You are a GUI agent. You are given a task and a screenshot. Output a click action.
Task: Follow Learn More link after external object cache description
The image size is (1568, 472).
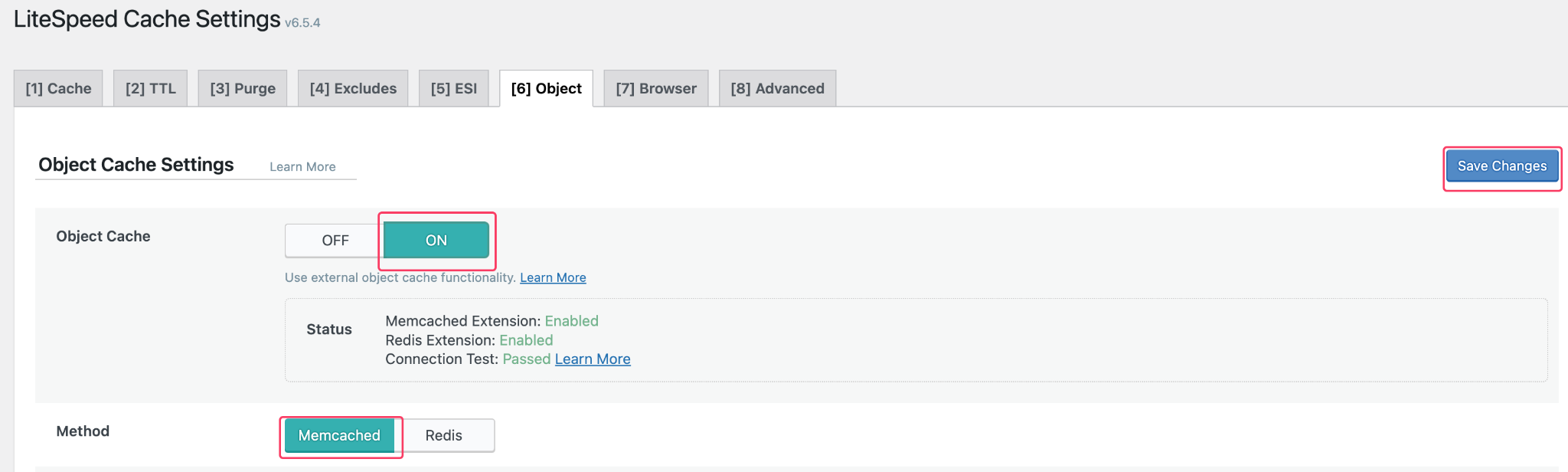click(553, 277)
